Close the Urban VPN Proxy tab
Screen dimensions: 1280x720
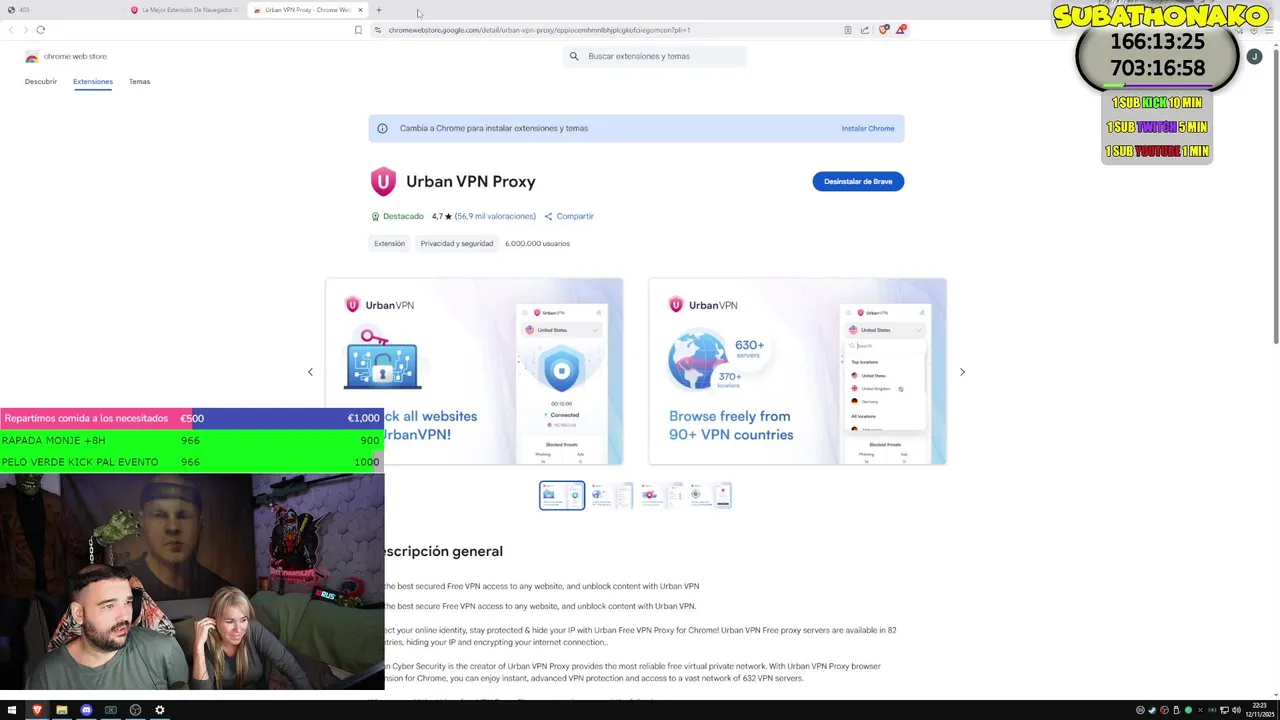click(360, 10)
